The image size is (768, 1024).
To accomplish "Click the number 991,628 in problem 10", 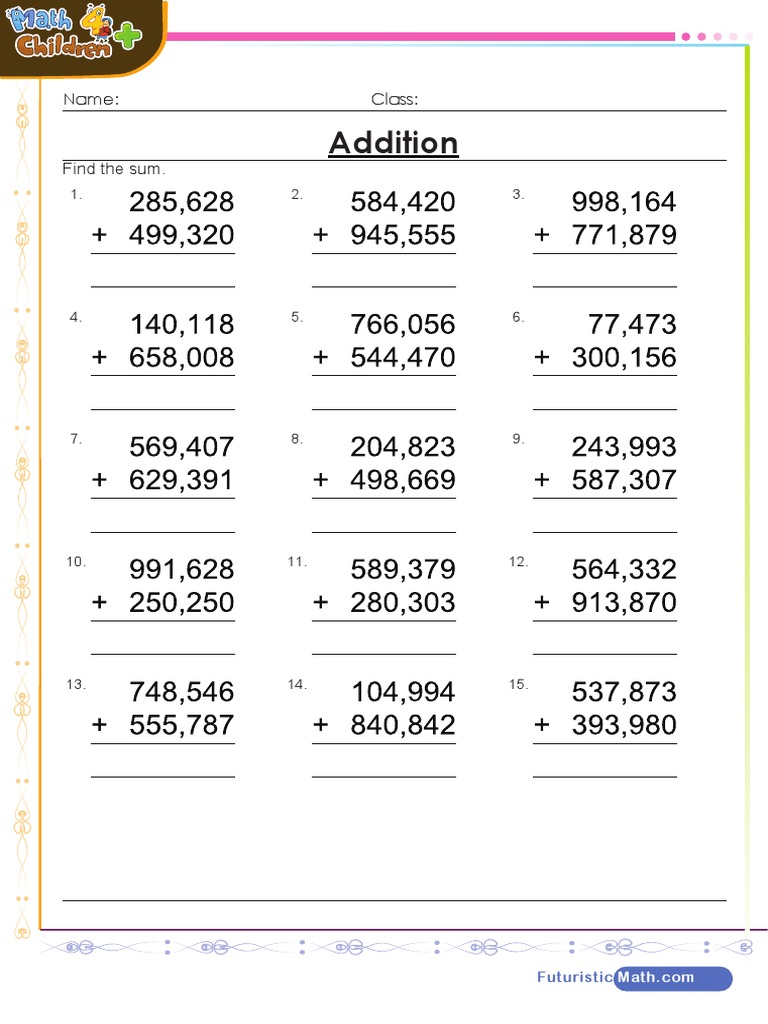I will click(x=182, y=569).
